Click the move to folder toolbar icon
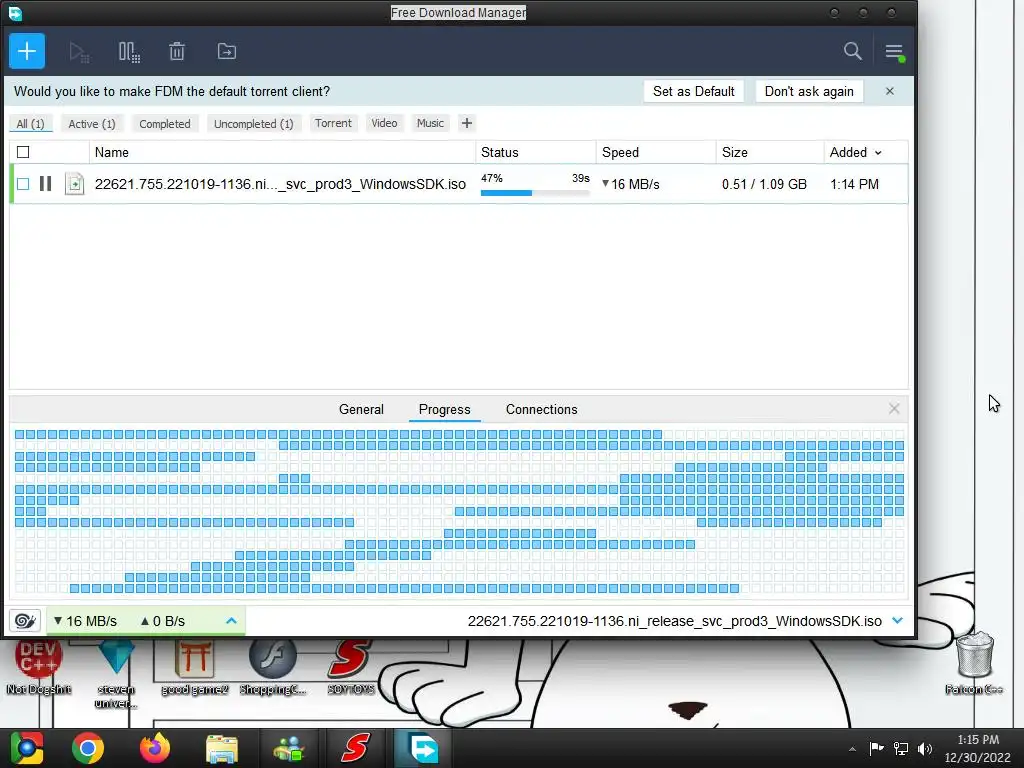1024x768 pixels. click(x=227, y=51)
